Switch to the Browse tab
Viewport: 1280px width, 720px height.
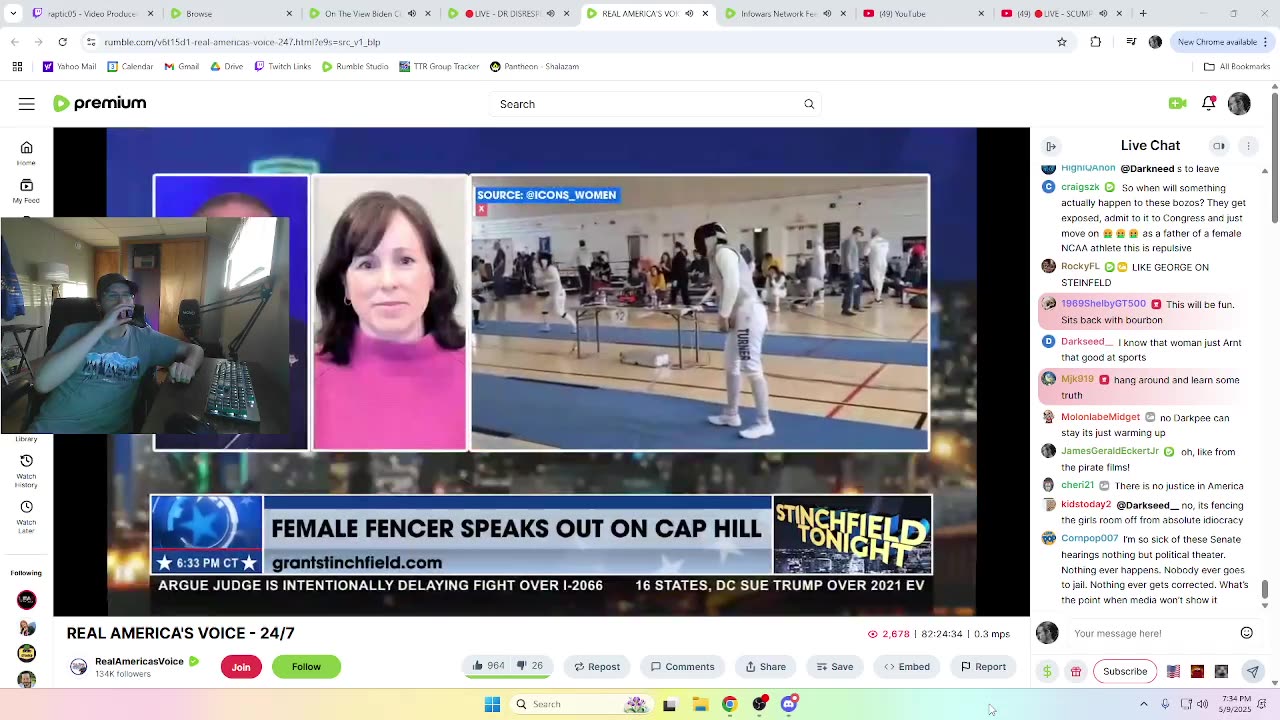tap(230, 14)
